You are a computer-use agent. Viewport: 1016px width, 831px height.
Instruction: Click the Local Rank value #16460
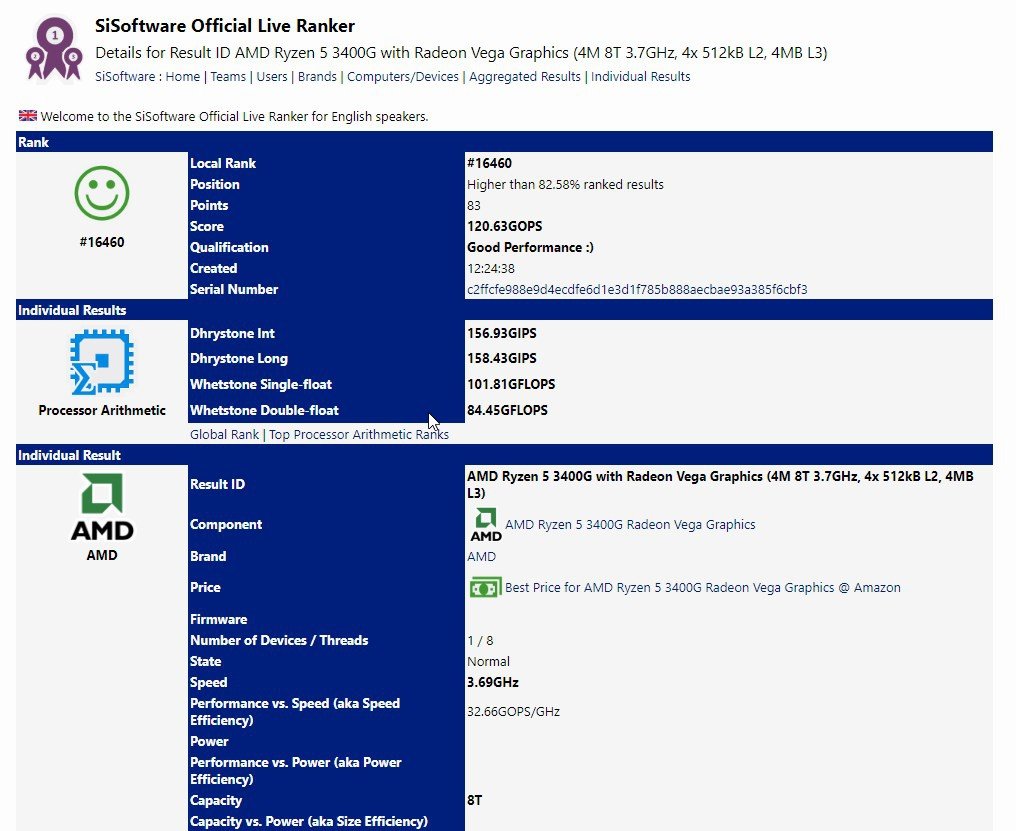(489, 163)
